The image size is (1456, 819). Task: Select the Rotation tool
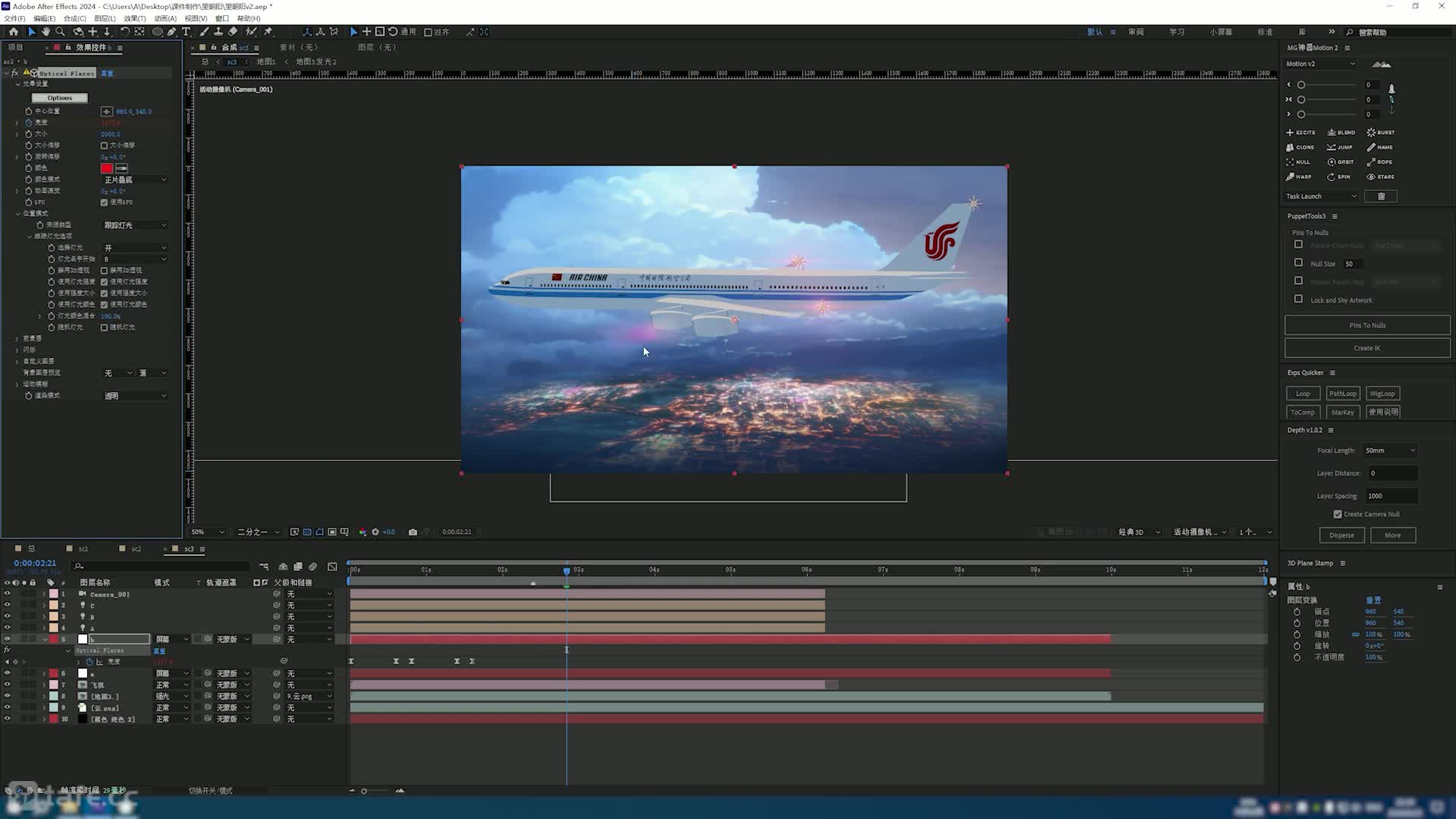tap(124, 32)
